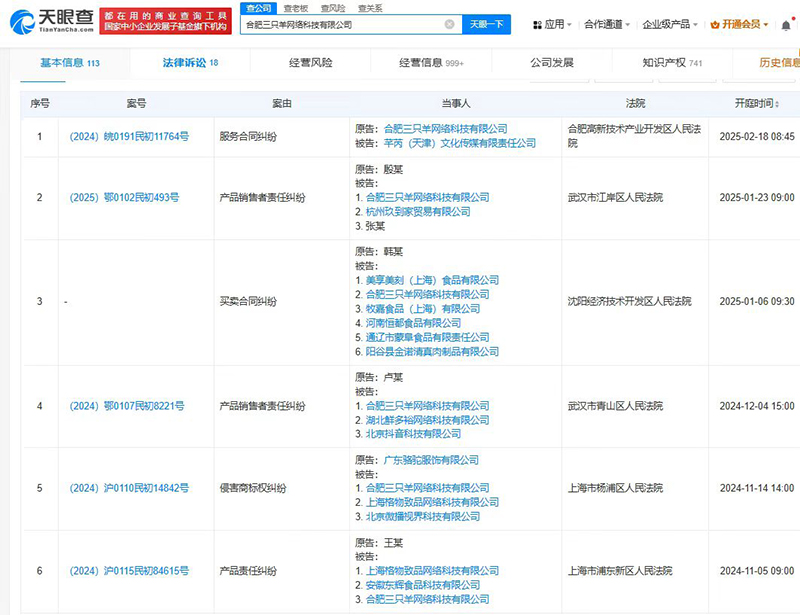
Task: Click the 应用 grid icon
Action: 537,24
